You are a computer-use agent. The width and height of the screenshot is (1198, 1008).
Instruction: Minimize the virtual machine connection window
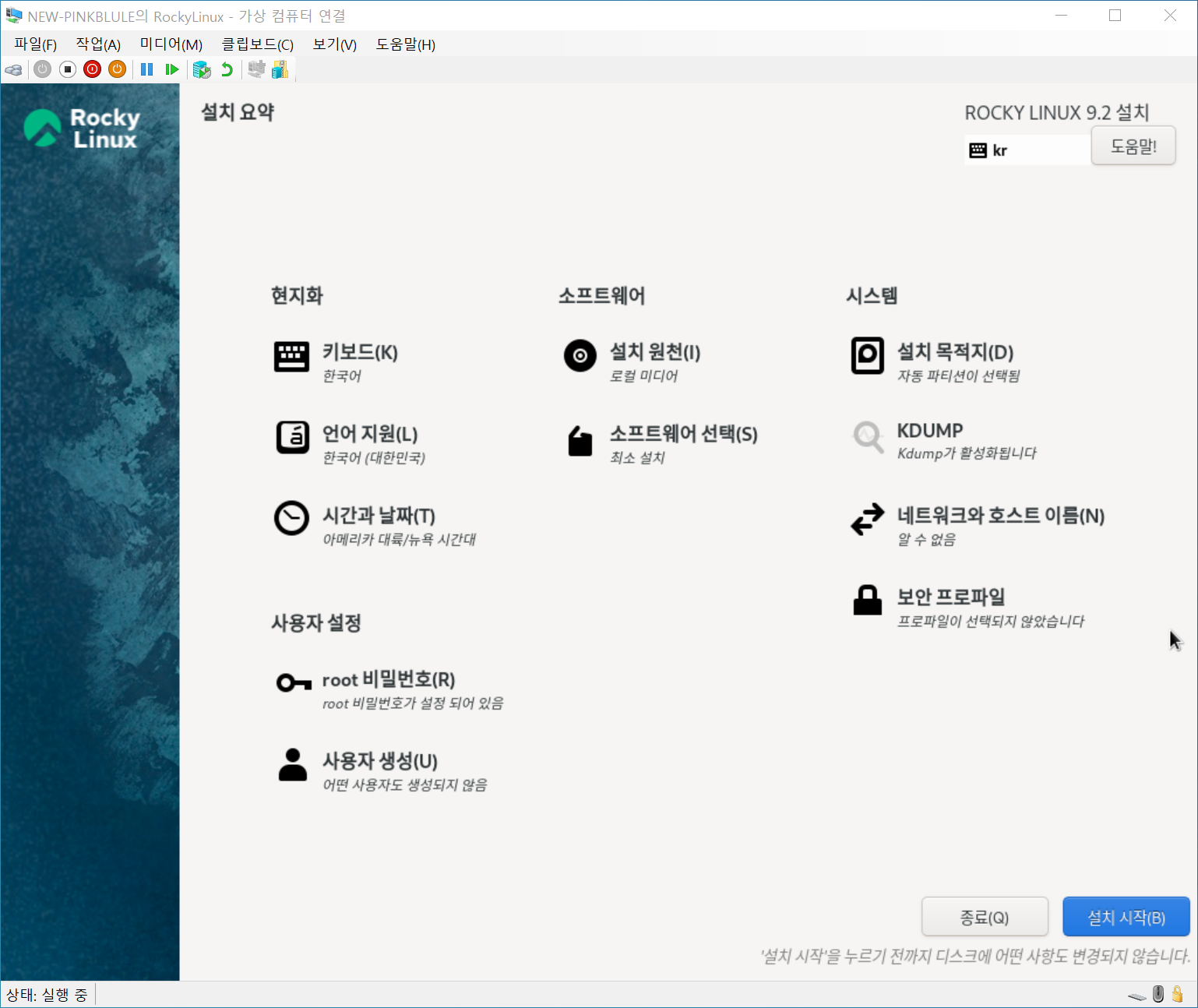1062,16
